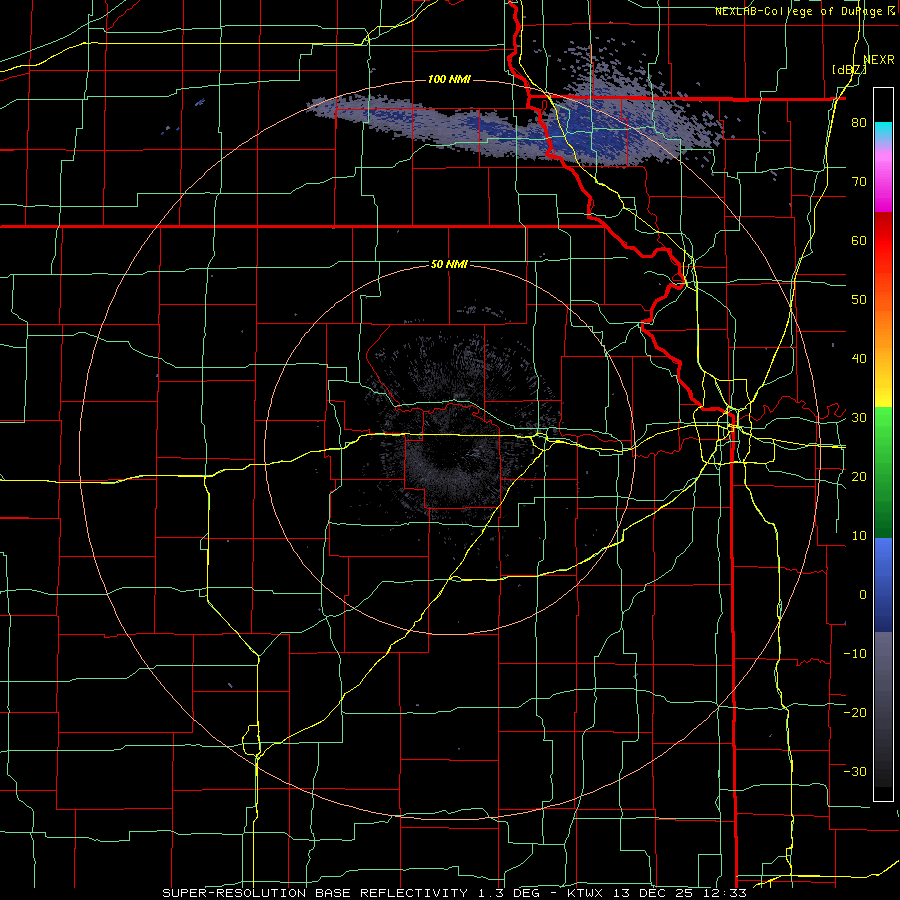Viewport: 900px width, 900px height.
Task: Click the KTWX 13 DEC 25 12:33 timestamp
Action: point(657,893)
